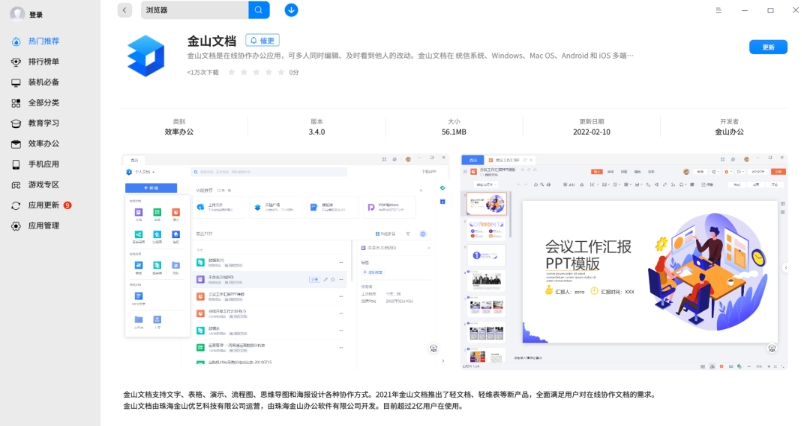Open 游戏专区 category
Viewport: 802px width, 426px height.
43,184
